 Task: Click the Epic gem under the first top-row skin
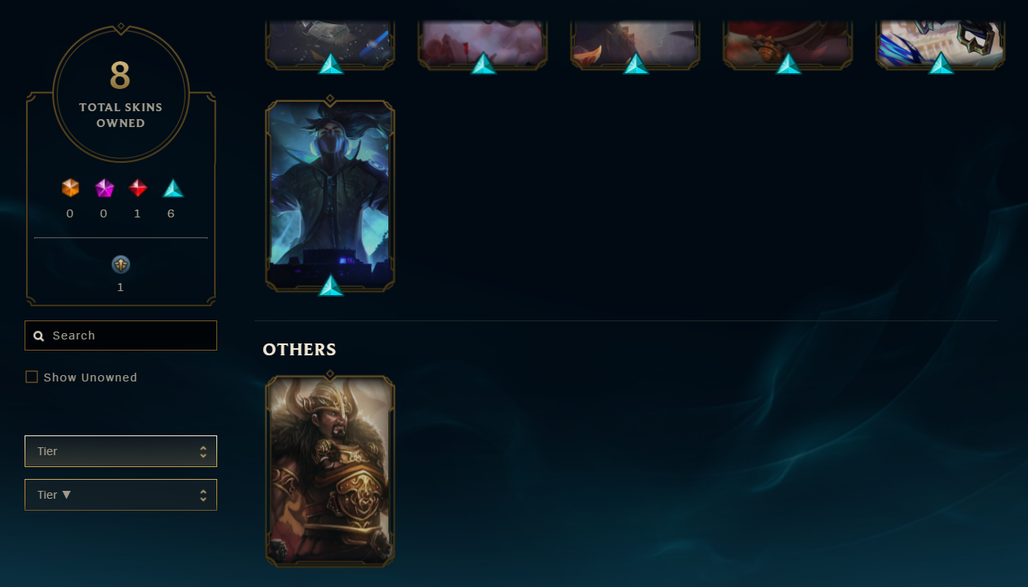point(330,64)
